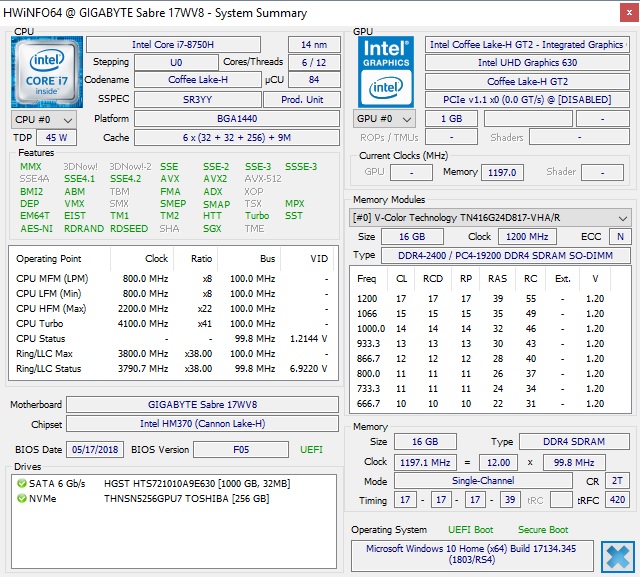Click the green check icon beside SATA 6 Gb/s
This screenshot has height=577, width=640.
pos(22,483)
